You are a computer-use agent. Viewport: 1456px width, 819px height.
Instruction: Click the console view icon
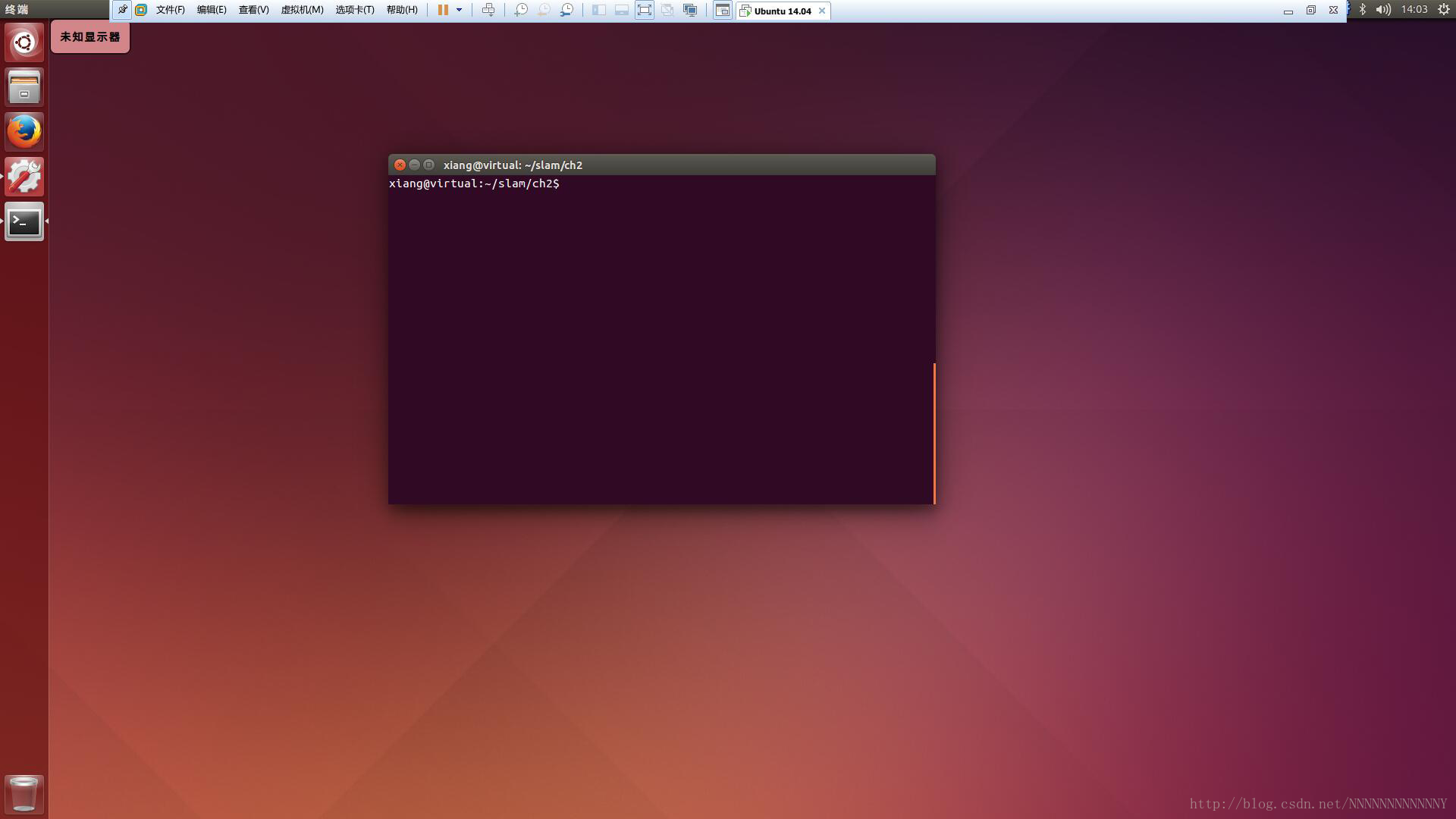tap(723, 10)
